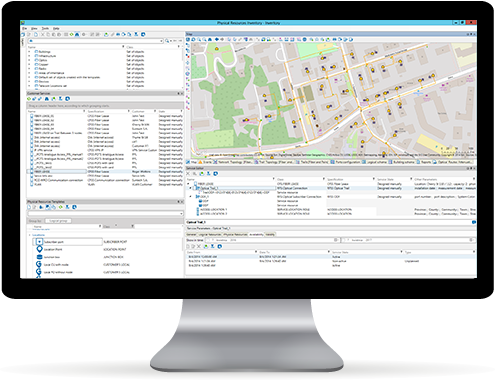The height and width of the screenshot is (380, 495).
Task: Open the template filter dropdown arrow
Action: click(x=181, y=213)
